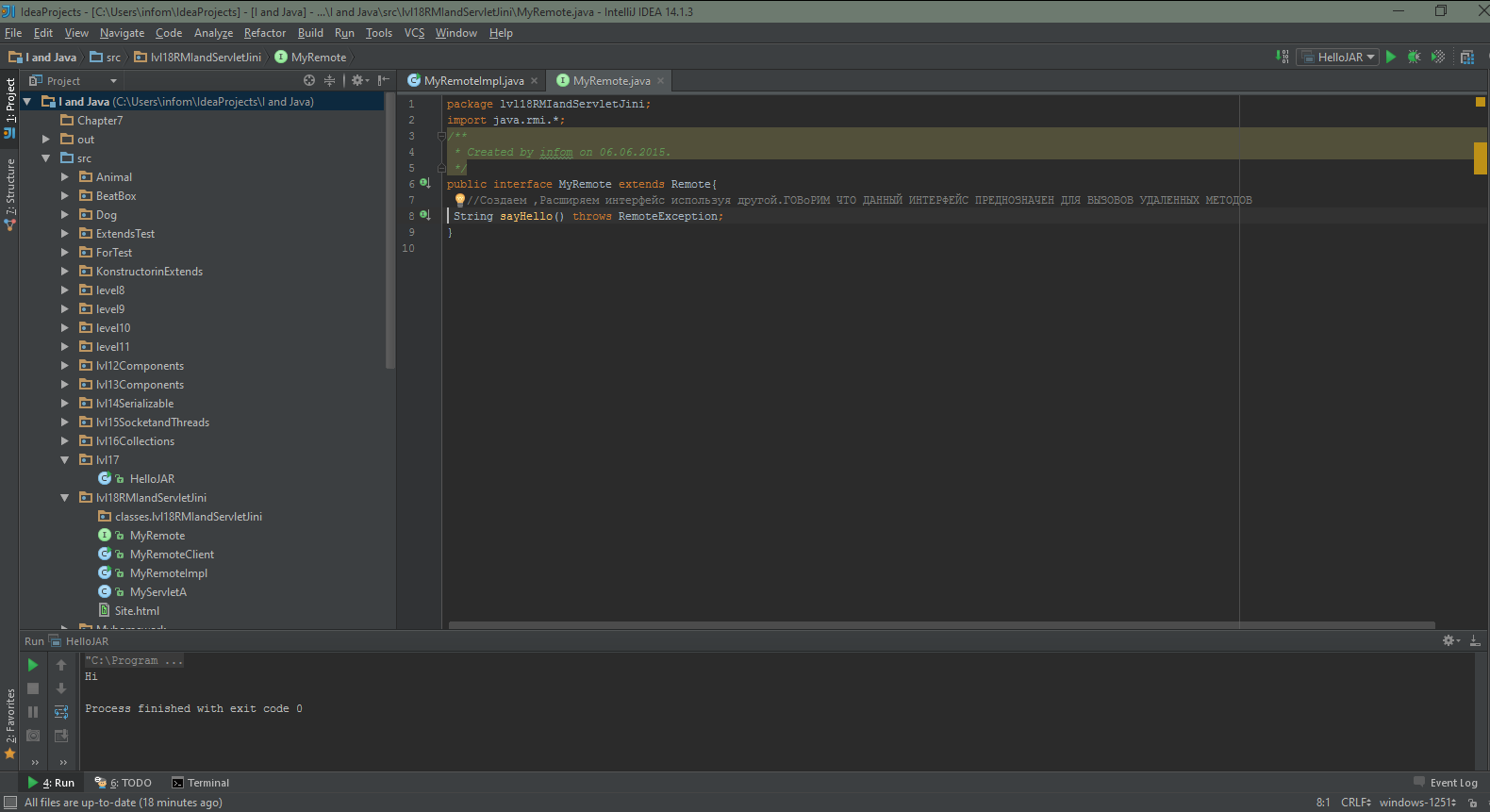Toggle tool window buttons in status bar
Image resolution: width=1490 pixels, height=812 pixels.
10,803
